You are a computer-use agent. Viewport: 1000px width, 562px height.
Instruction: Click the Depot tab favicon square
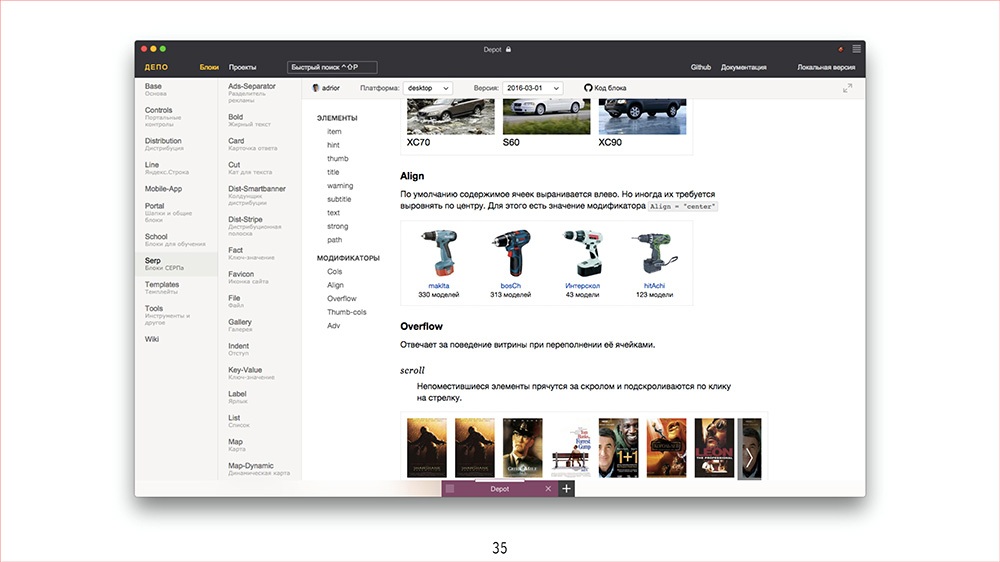point(450,489)
